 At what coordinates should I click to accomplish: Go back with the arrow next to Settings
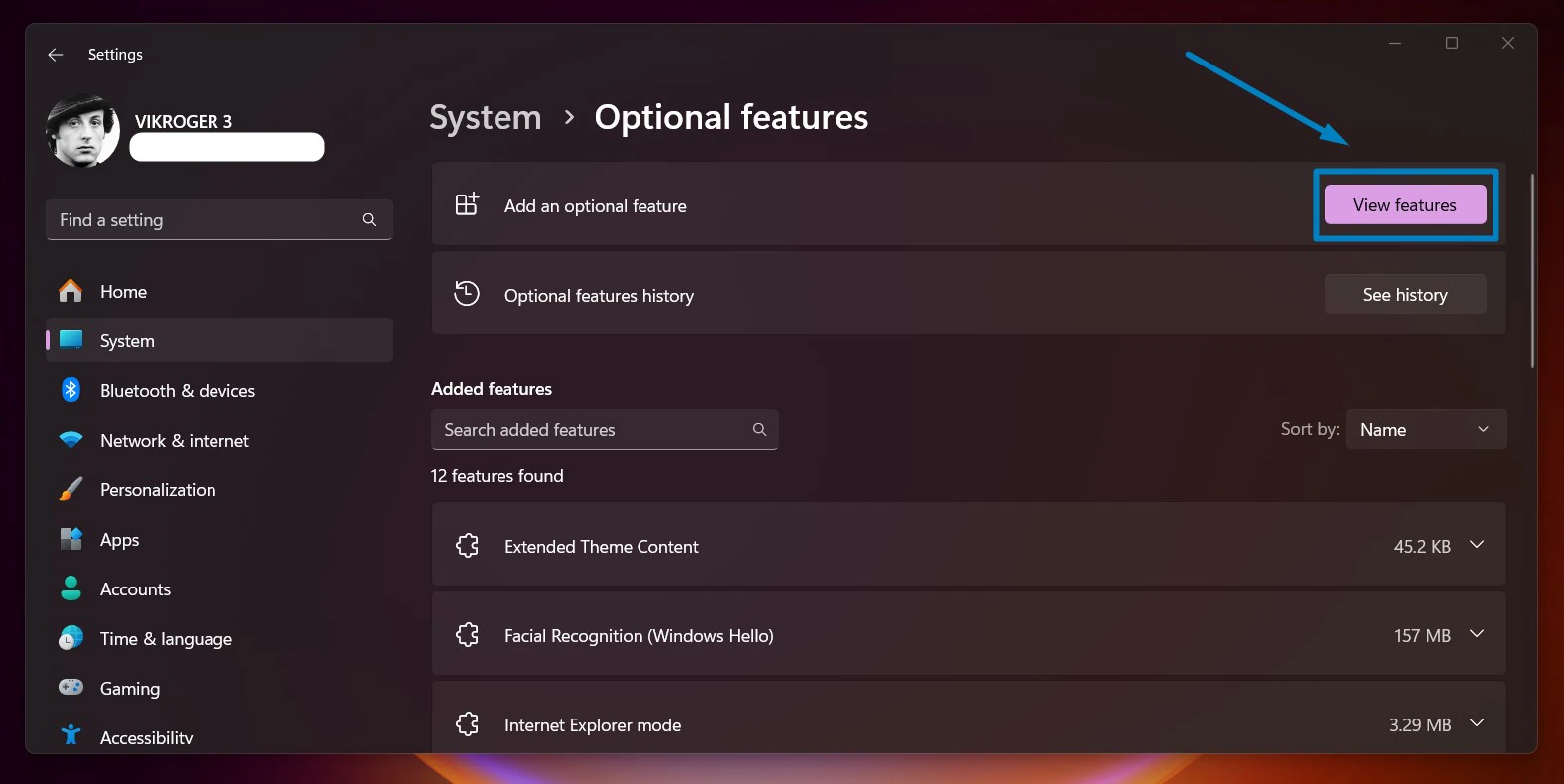tap(56, 55)
